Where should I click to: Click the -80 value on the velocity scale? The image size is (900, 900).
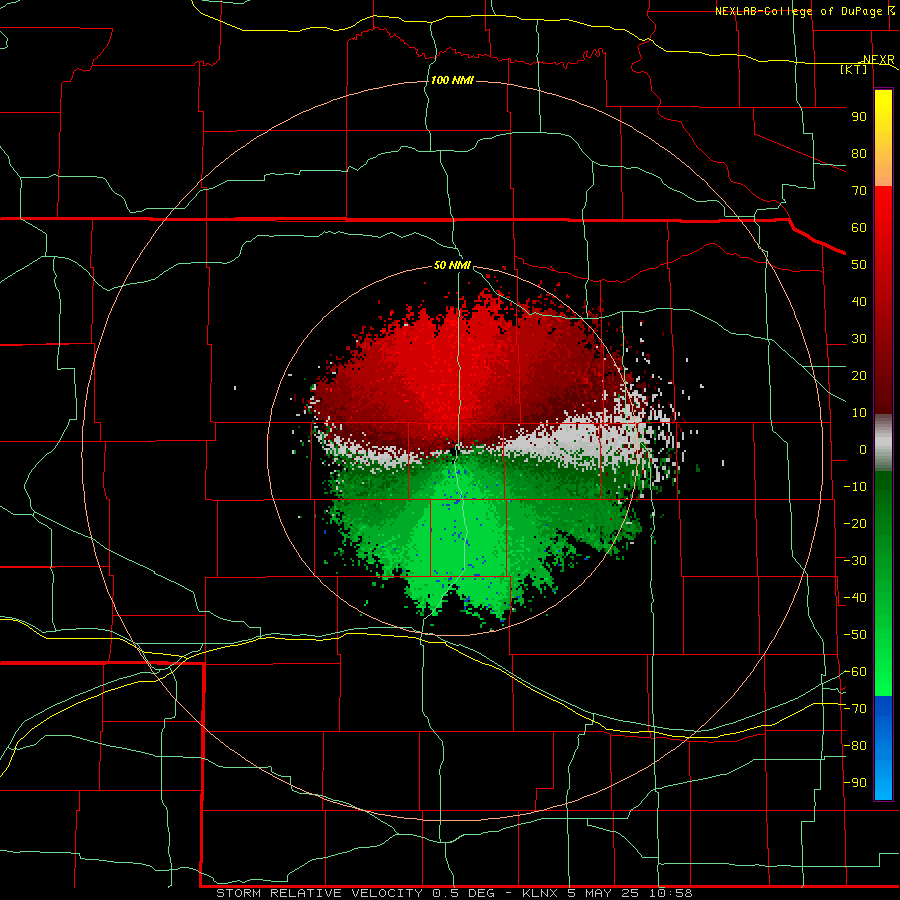(855, 746)
